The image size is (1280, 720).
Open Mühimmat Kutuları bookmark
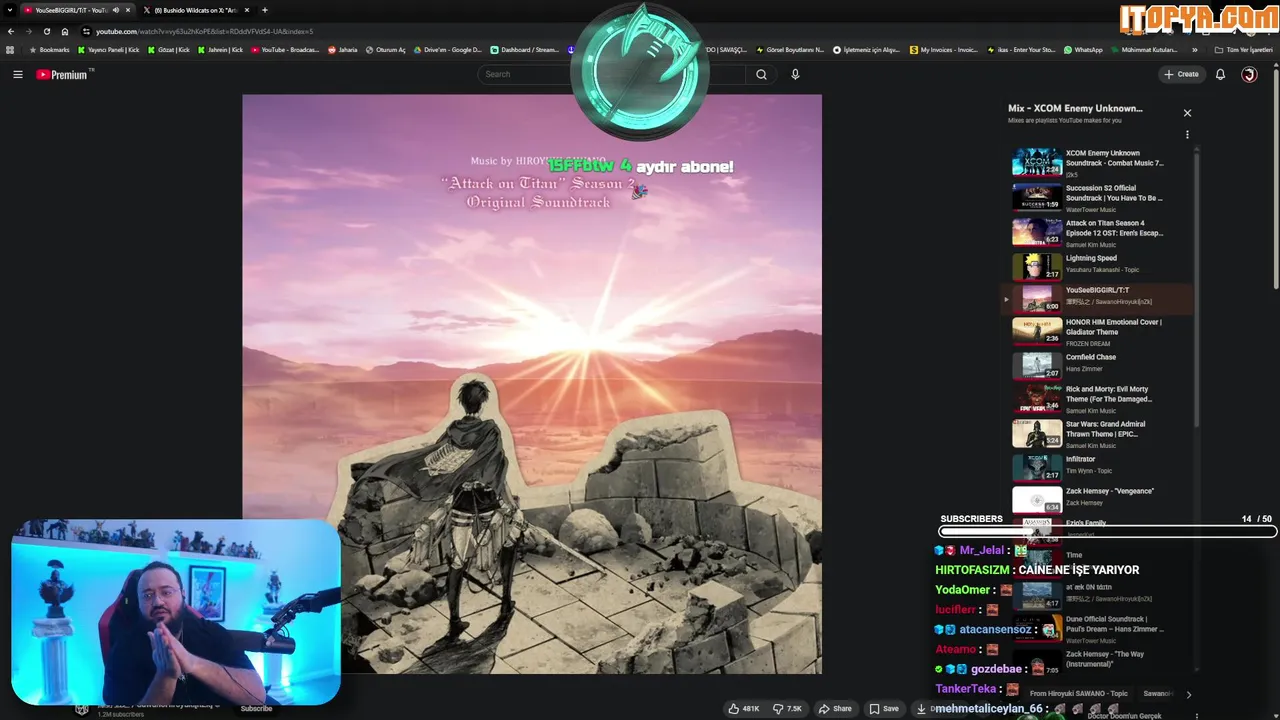pyautogui.click(x=1144, y=49)
